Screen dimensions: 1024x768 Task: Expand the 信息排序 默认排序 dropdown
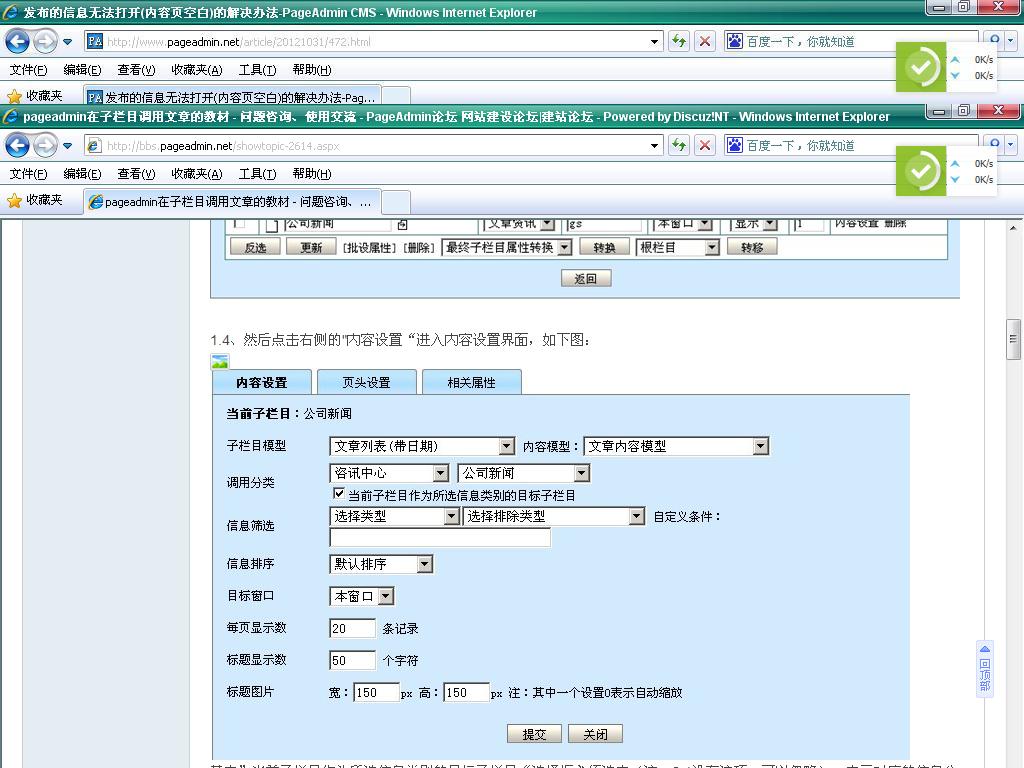(x=424, y=564)
